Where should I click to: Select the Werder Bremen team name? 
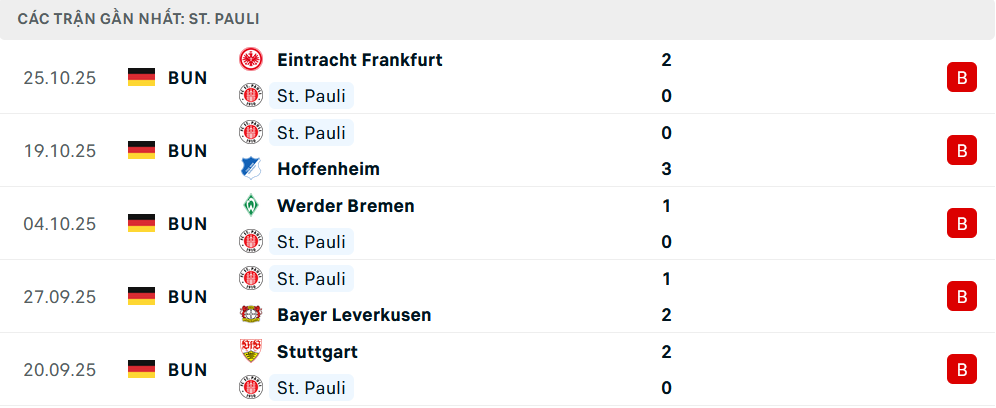[345, 206]
